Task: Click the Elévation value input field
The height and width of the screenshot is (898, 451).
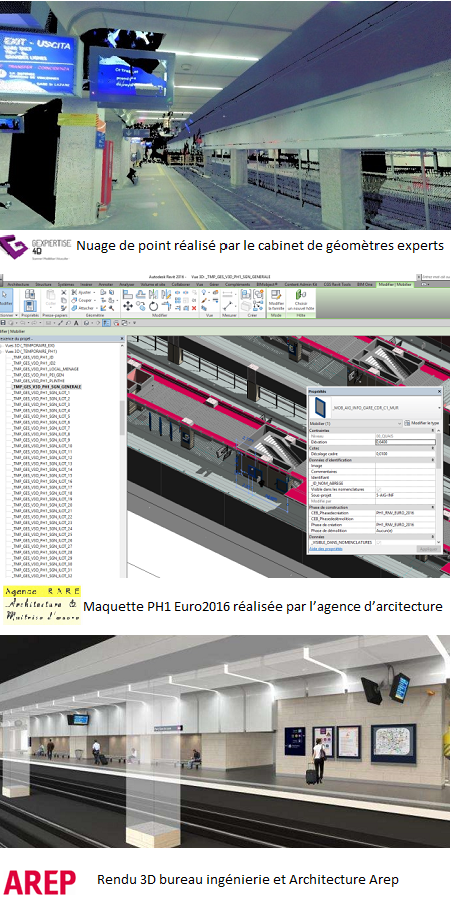Action: [x=405, y=442]
